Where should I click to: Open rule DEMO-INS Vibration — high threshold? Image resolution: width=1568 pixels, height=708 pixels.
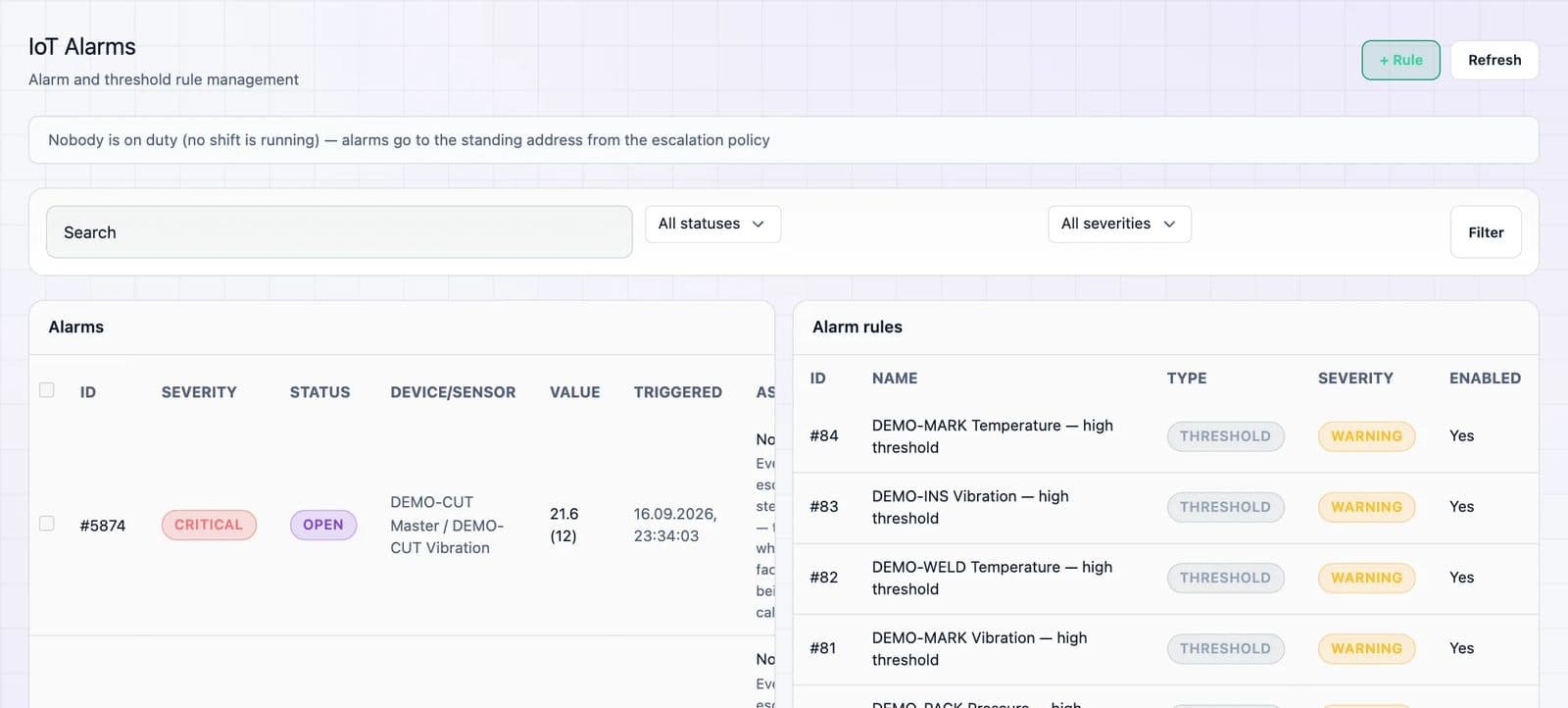pos(970,507)
